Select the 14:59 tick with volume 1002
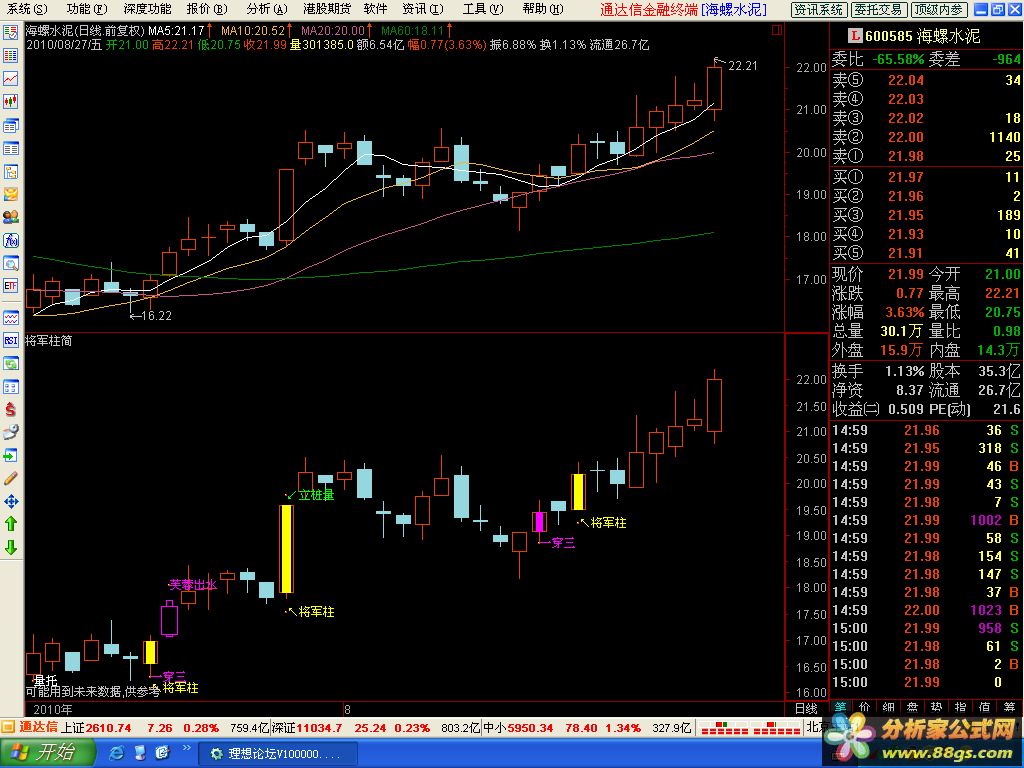The height and width of the screenshot is (768, 1024). 926,520
